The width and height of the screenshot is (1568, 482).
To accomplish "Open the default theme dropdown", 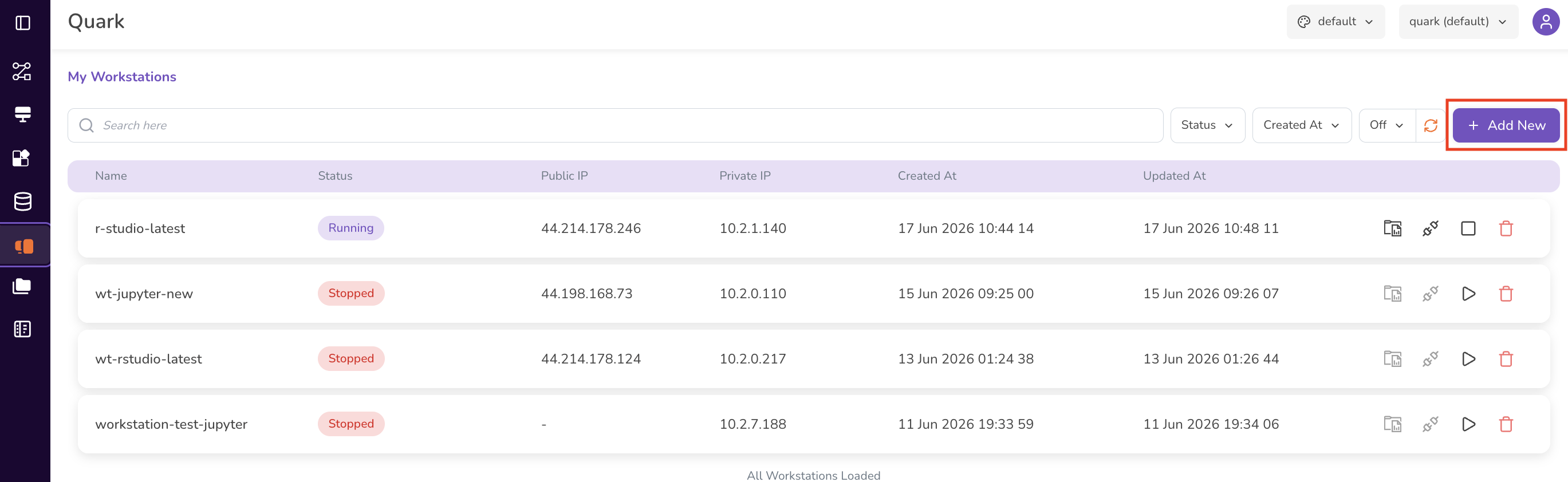I will [x=1335, y=22].
